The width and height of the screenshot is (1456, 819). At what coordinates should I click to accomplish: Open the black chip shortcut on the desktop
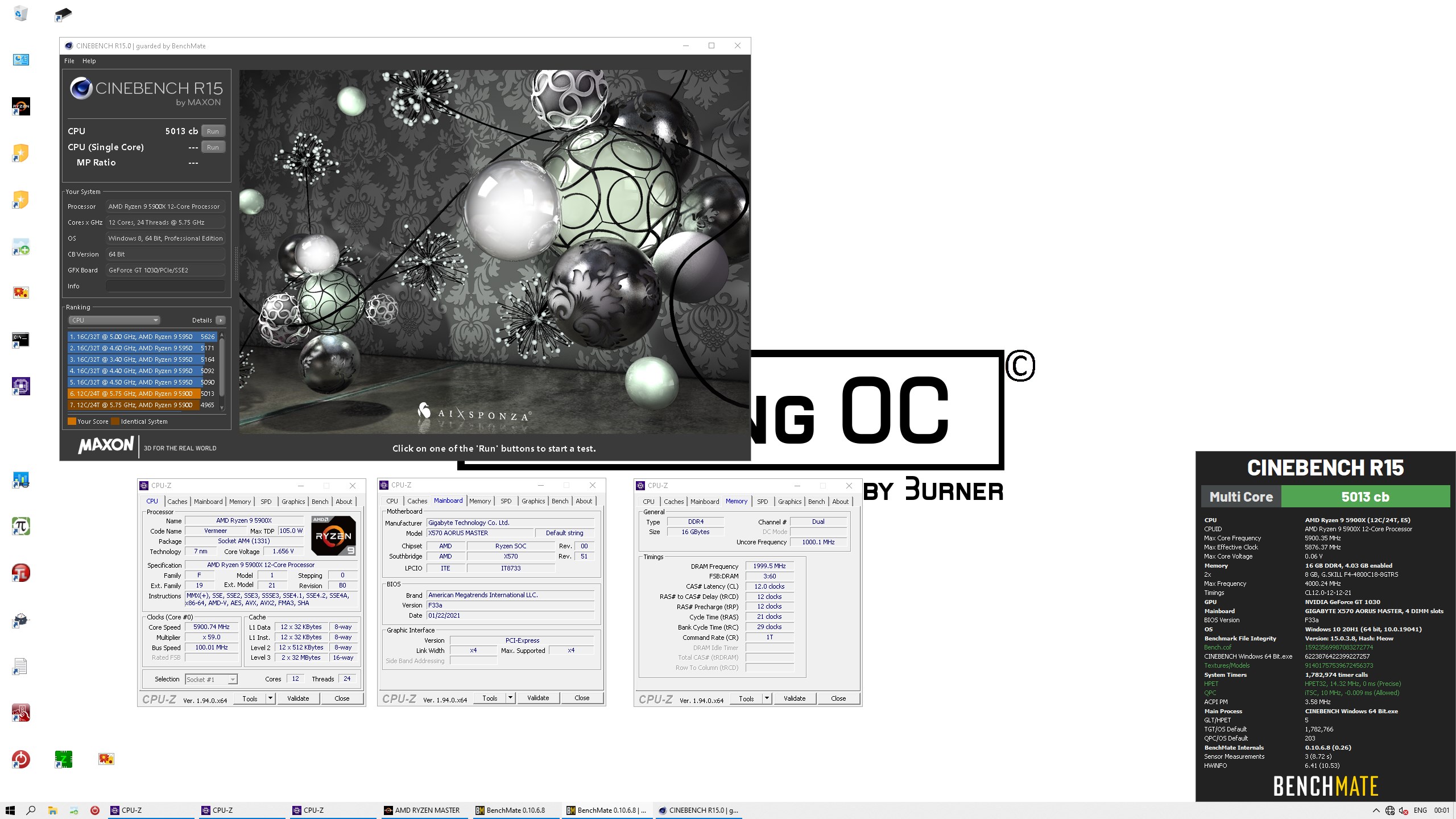click(x=63, y=14)
